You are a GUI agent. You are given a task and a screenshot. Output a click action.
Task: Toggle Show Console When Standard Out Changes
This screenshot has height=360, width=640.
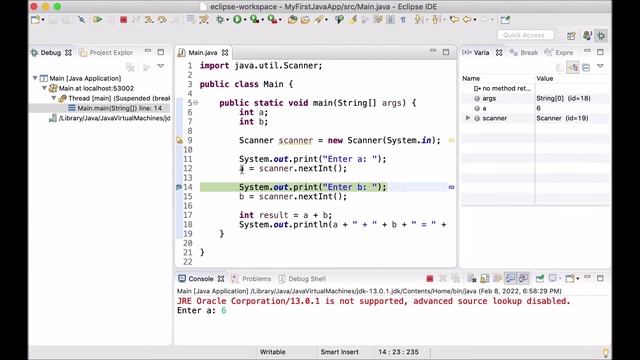511,279
